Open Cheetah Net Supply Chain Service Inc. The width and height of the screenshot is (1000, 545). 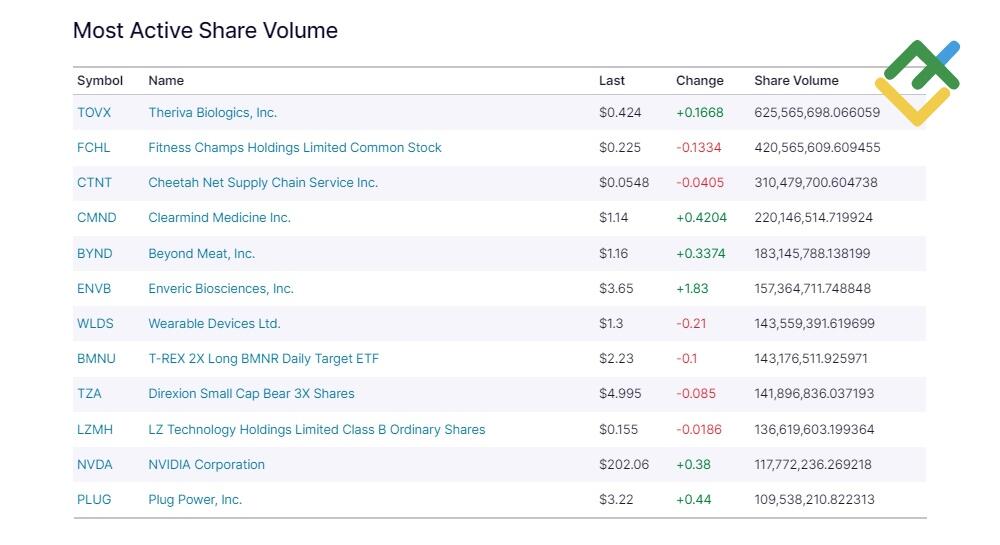263,183
